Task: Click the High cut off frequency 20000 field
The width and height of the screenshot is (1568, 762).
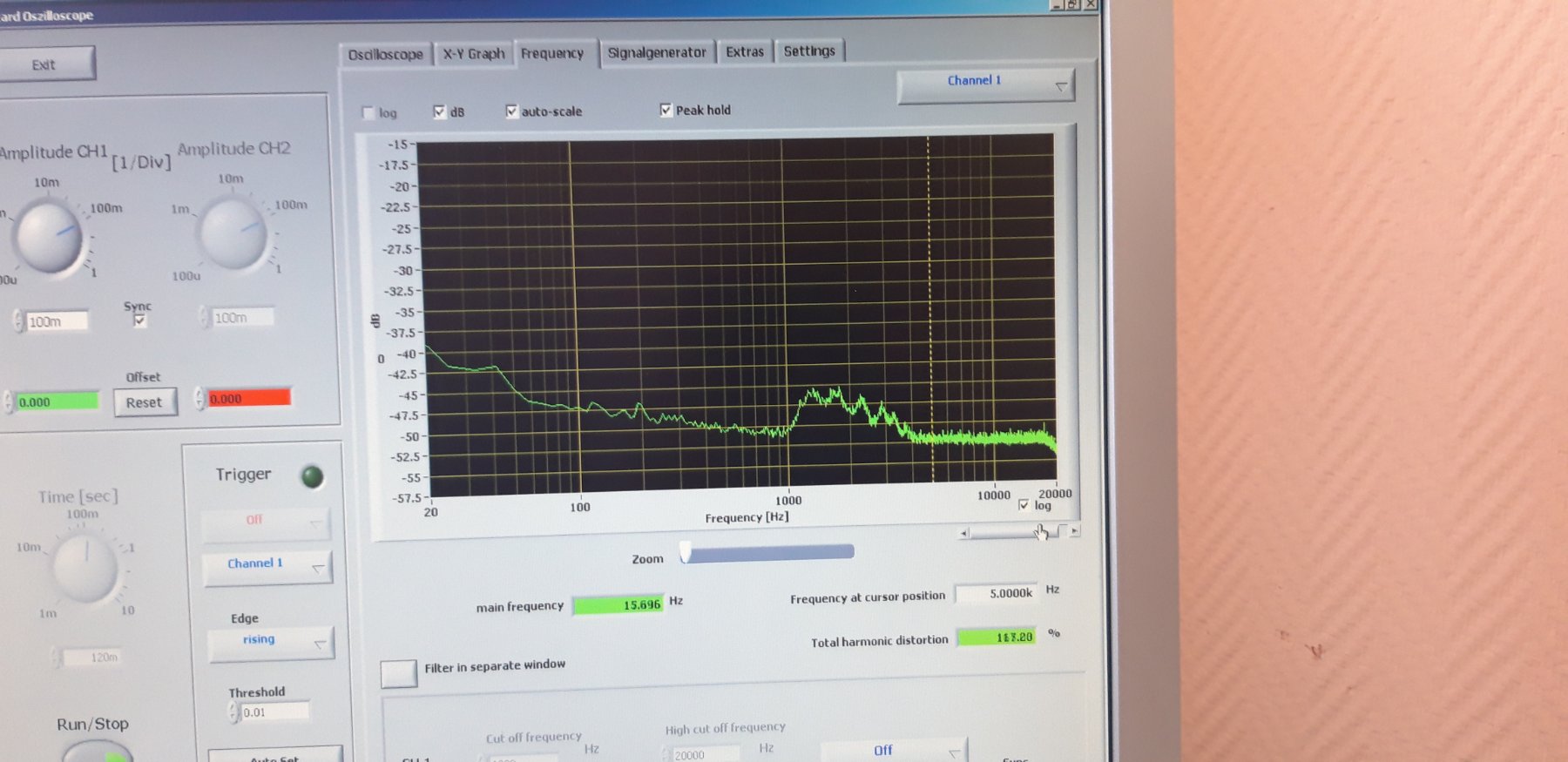Action: coord(705,754)
